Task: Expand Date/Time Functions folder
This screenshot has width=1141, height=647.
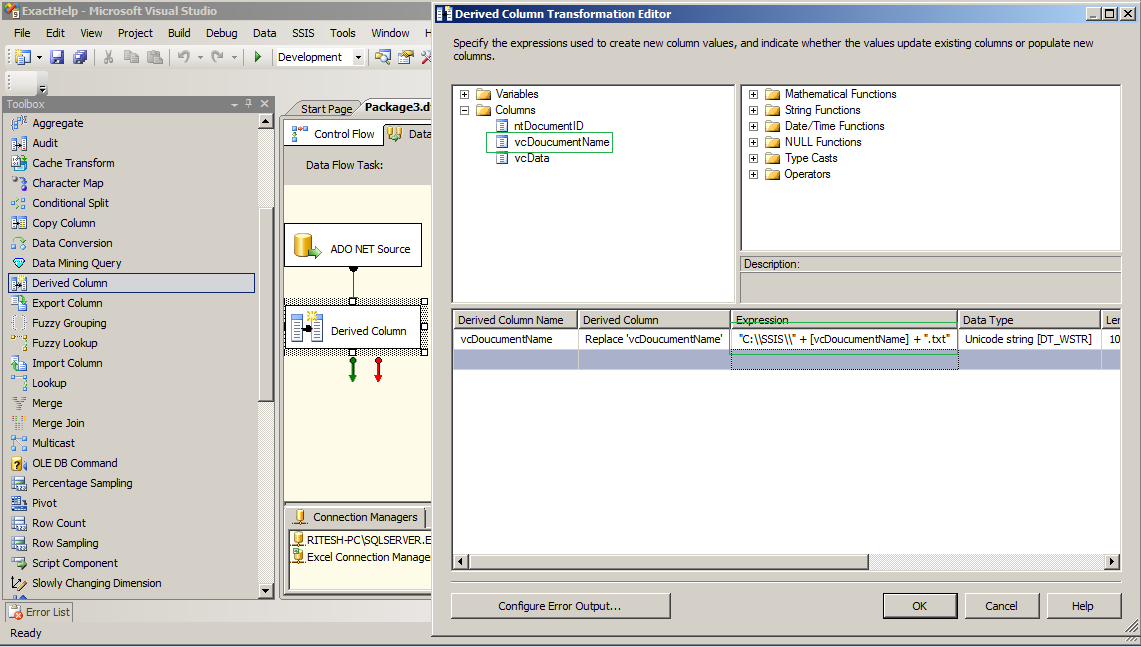Action: tap(753, 127)
